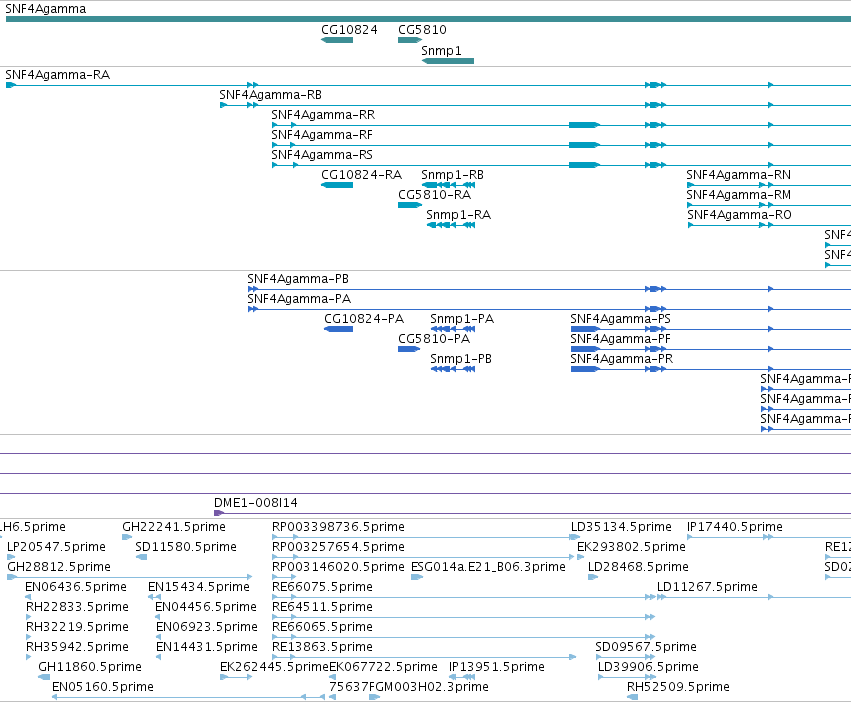Image resolution: width=851 pixels, height=702 pixels.
Task: Open the SNF4Agamma-RA transcript label
Action: (x=58, y=75)
